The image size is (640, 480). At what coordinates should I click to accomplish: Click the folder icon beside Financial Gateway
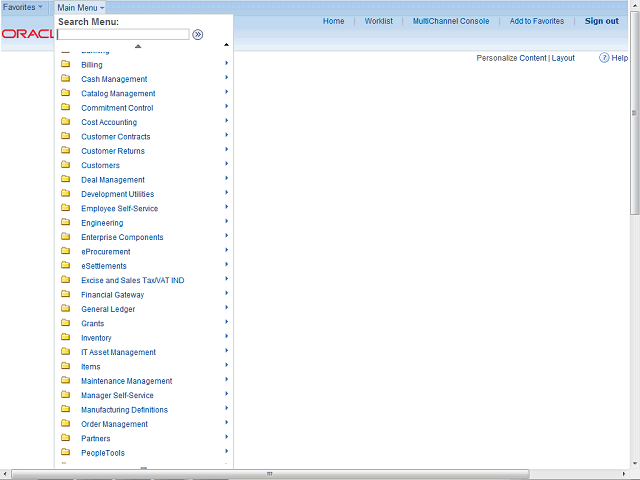[65, 294]
